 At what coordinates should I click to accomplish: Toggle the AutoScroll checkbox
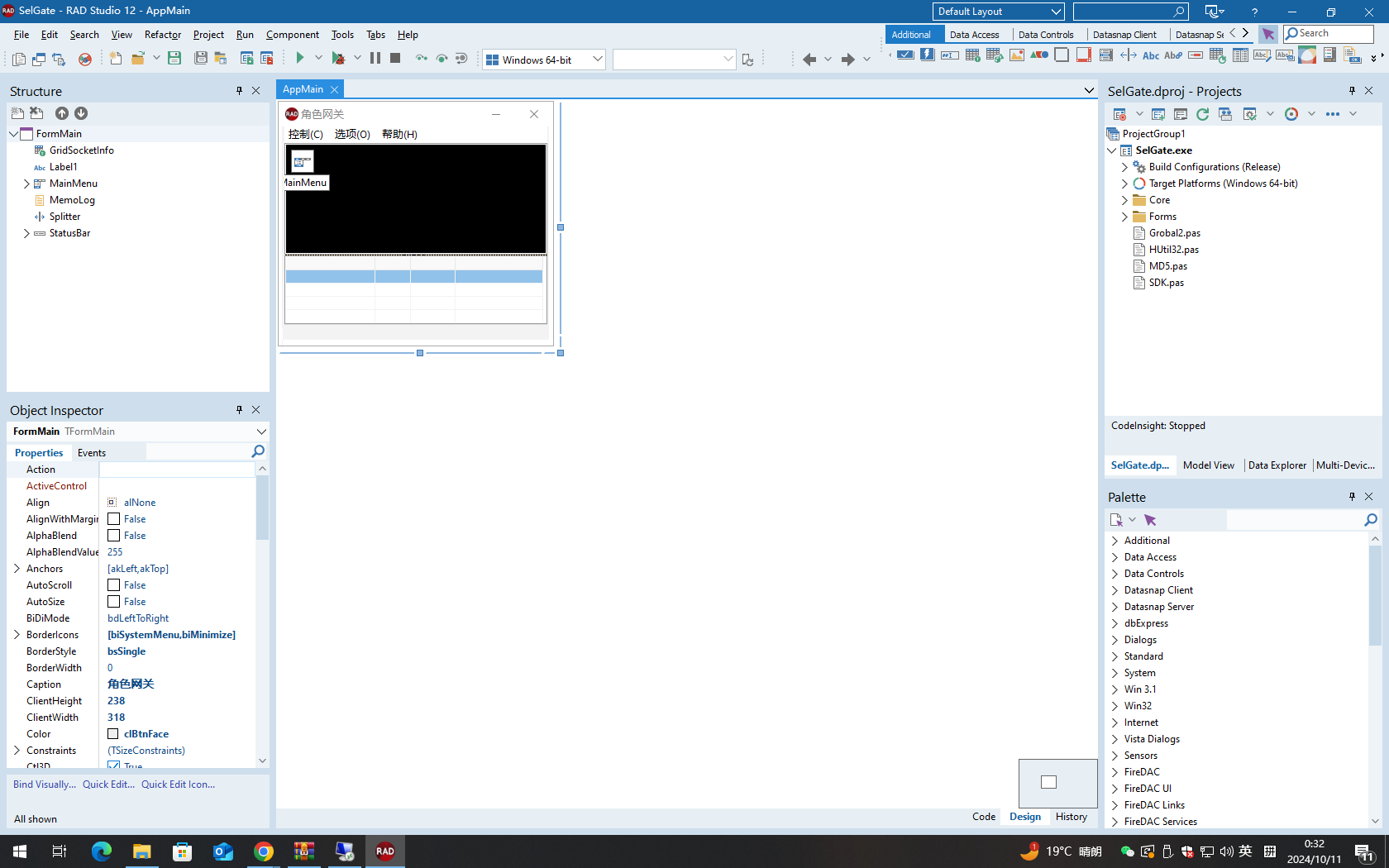pyautogui.click(x=114, y=585)
